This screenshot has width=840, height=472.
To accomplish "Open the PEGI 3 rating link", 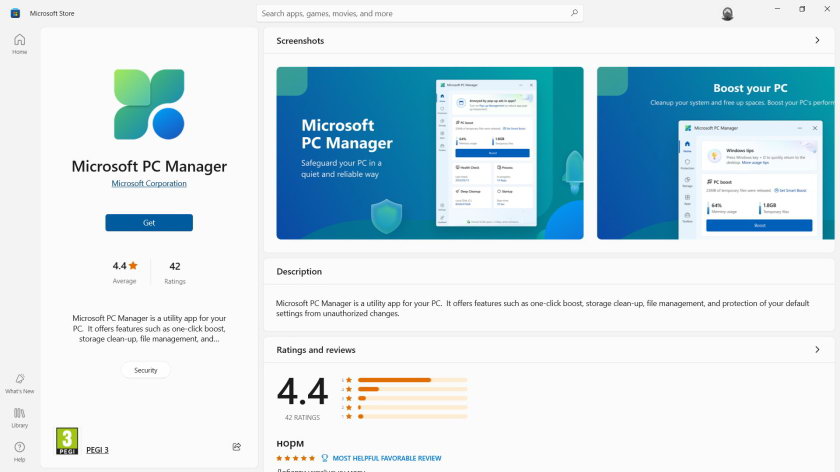I will pyautogui.click(x=98, y=449).
